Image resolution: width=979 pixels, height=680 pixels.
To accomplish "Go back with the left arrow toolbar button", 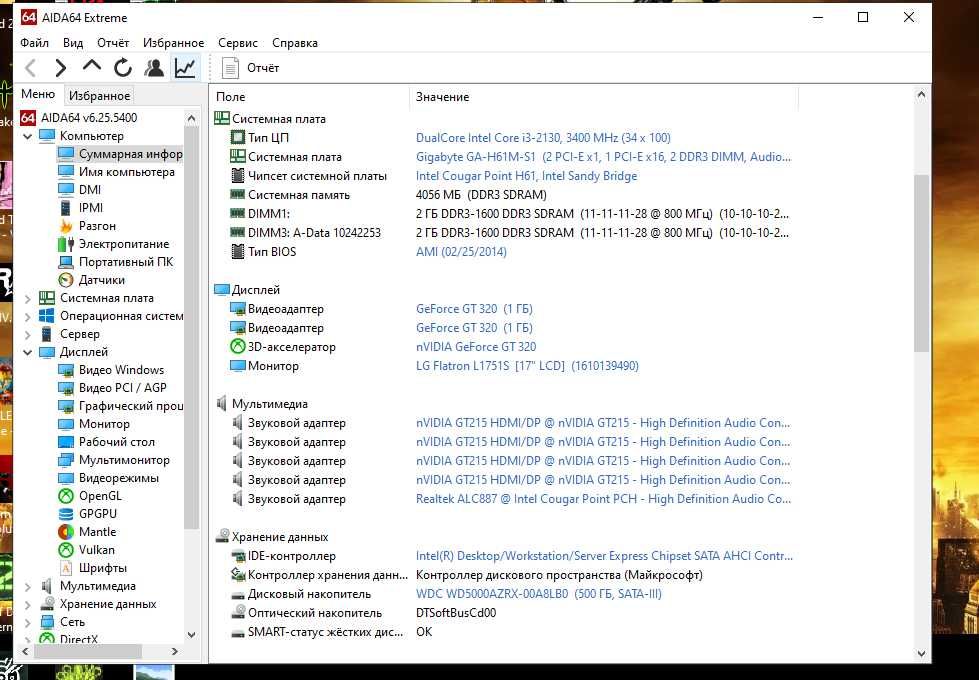I will pyautogui.click(x=31, y=67).
